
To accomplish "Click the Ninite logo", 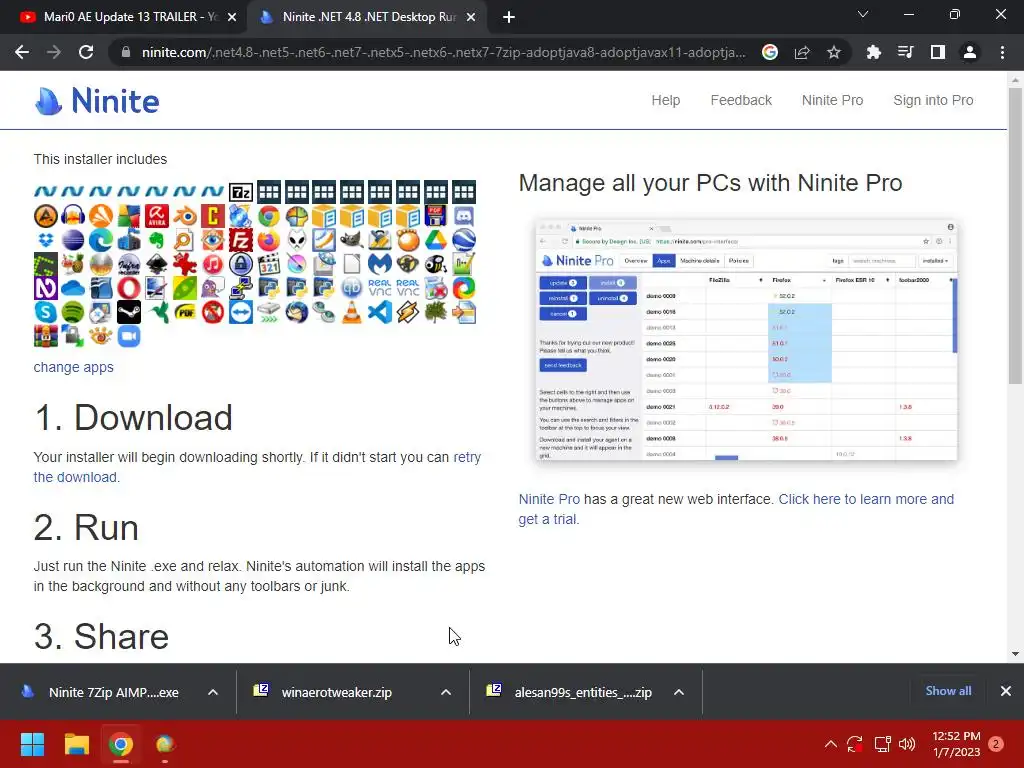I will click(97, 101).
